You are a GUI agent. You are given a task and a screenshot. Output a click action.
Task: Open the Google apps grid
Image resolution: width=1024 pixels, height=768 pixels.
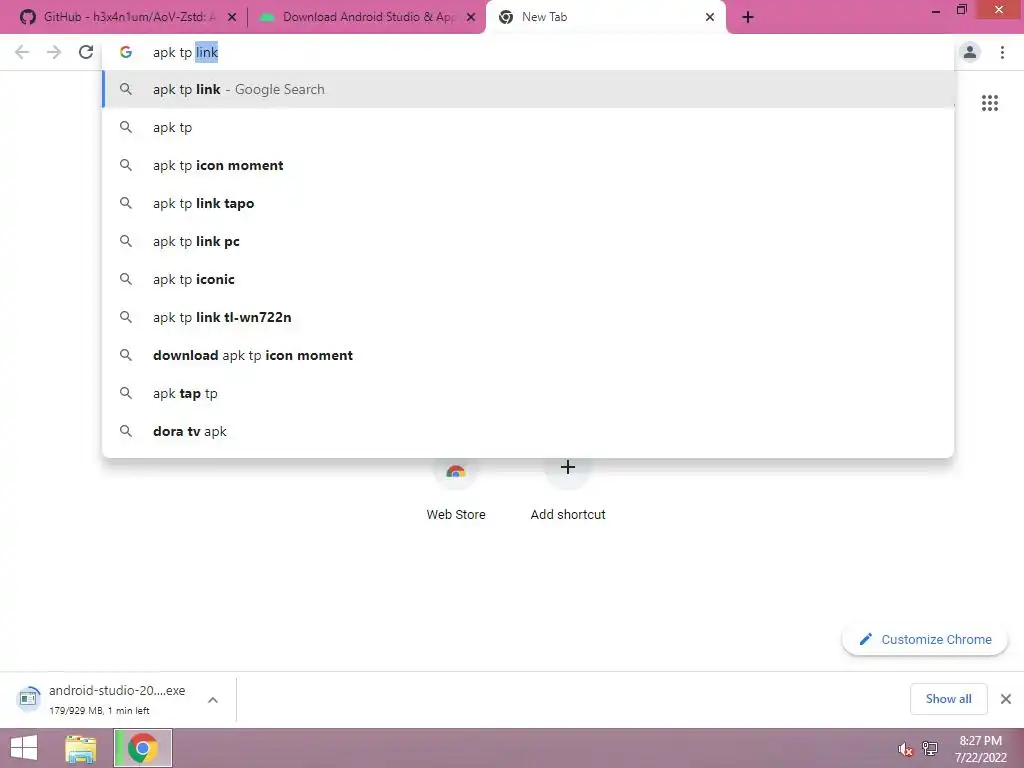click(x=989, y=103)
